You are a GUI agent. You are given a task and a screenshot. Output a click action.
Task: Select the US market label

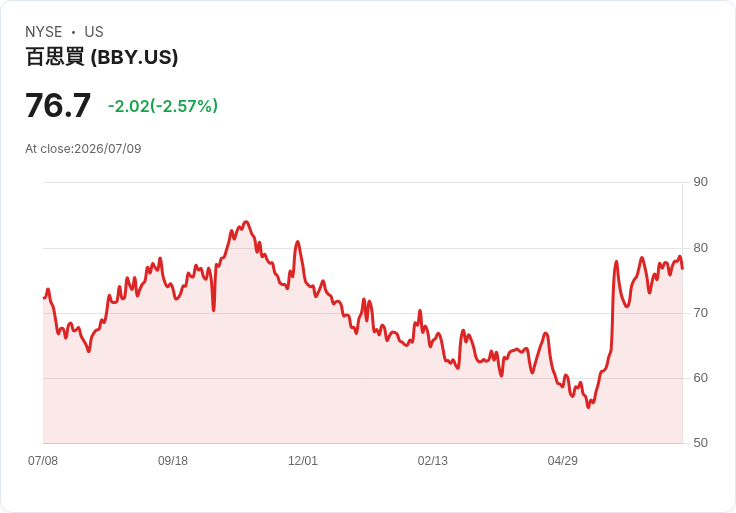coord(94,32)
